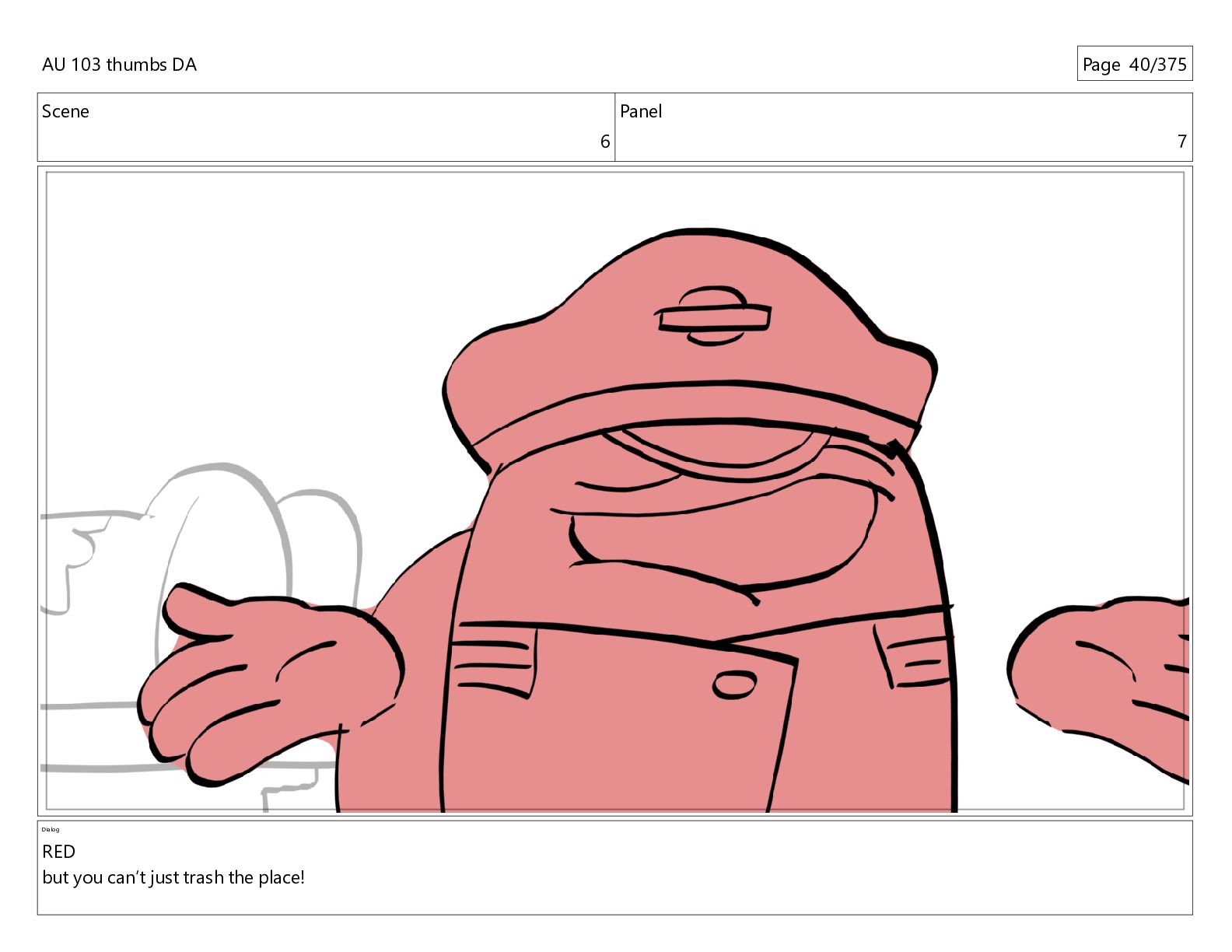Click the oval button on the chest pocket
The height and width of the screenshot is (952, 1232).
pyautogui.click(x=734, y=684)
